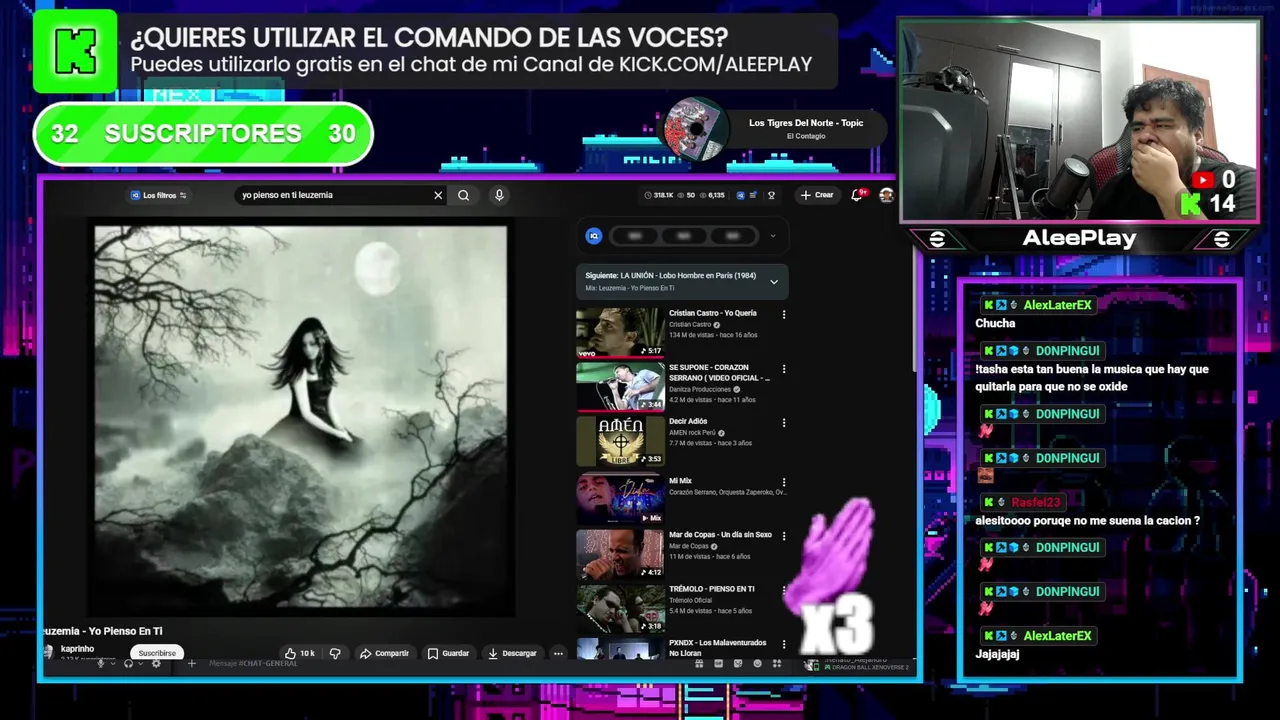The height and width of the screenshot is (720, 1280).
Task: Click the Leuzemia video player image
Action: (x=301, y=416)
